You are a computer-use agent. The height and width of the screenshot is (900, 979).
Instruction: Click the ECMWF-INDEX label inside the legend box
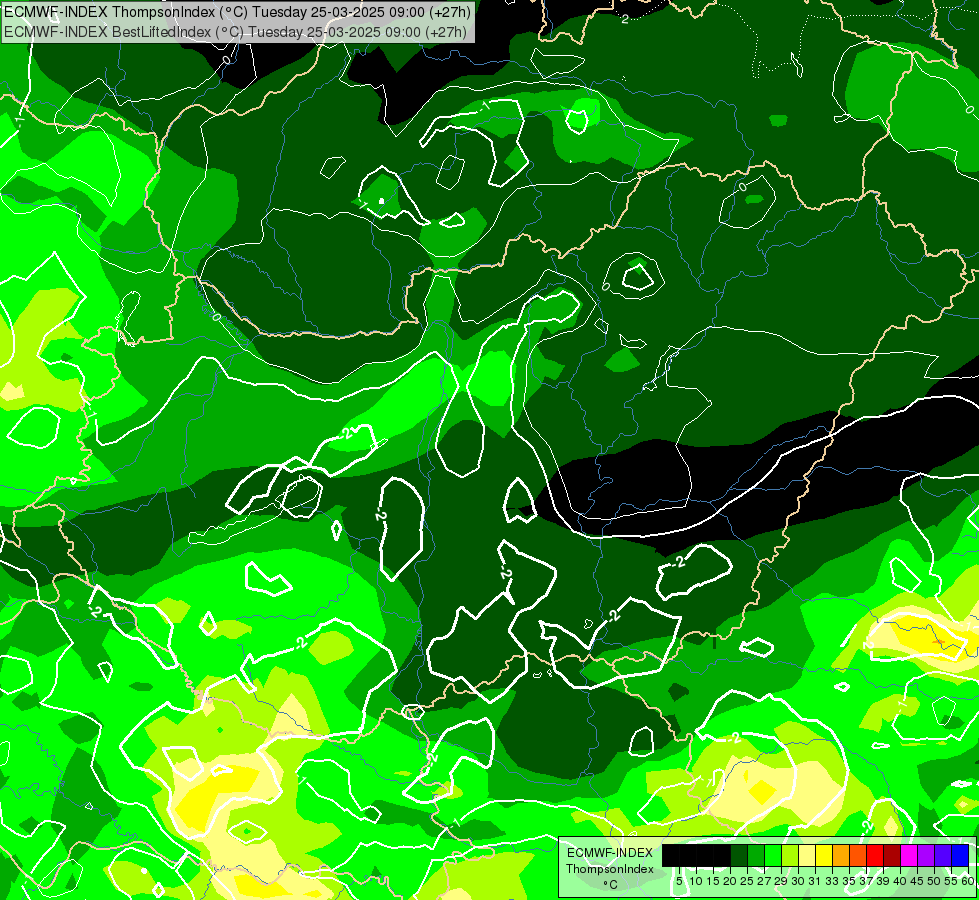pos(610,853)
